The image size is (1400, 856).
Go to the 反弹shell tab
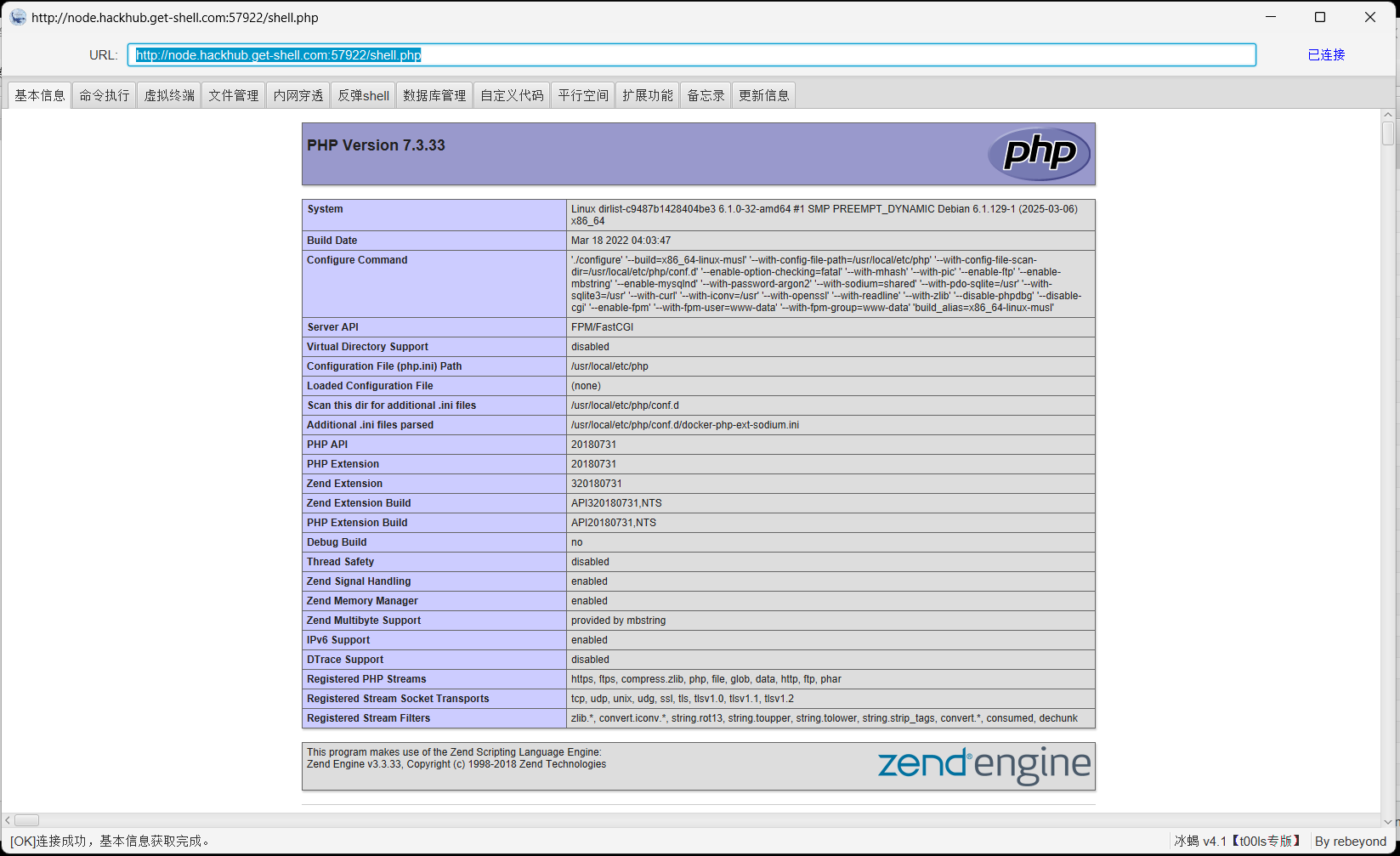coord(363,95)
